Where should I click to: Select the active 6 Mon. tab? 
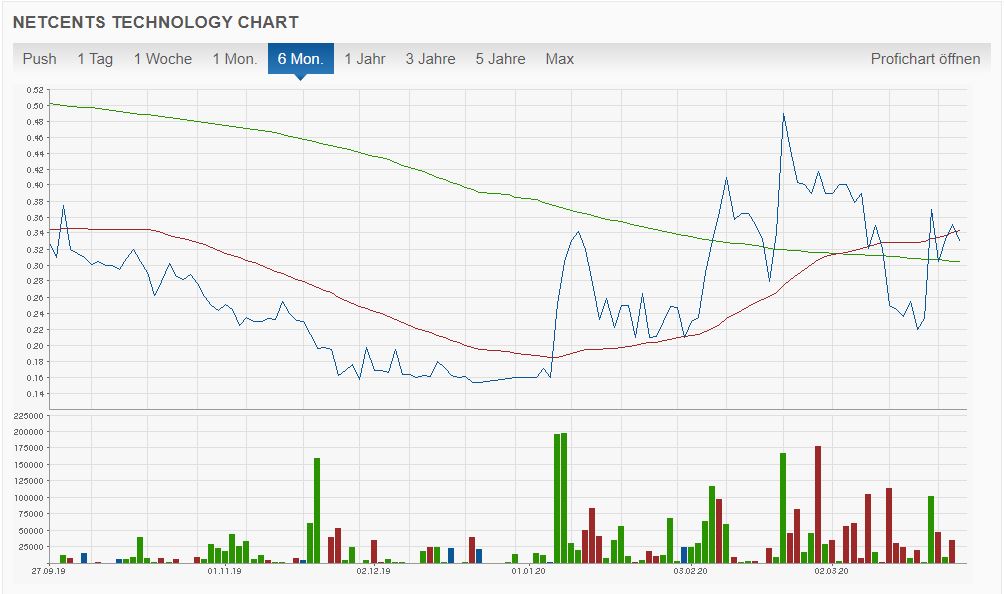click(x=300, y=59)
